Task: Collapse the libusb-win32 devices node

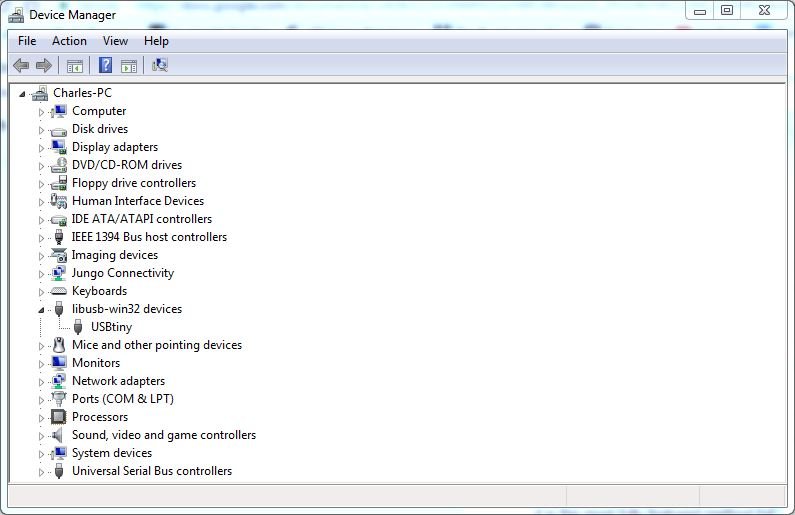Action: (42, 309)
